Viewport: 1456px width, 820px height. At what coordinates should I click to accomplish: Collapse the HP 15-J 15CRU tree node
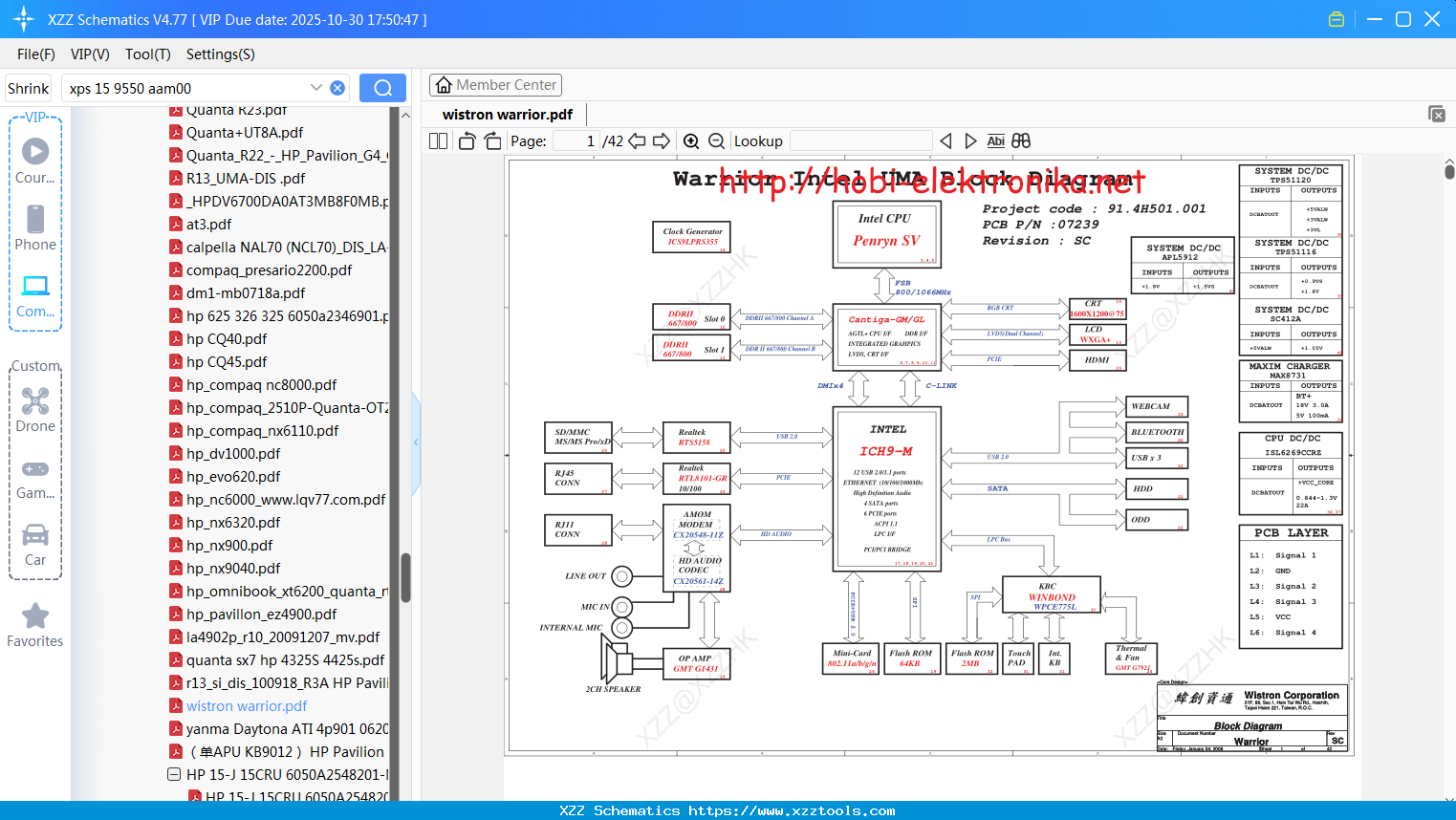pos(174,774)
